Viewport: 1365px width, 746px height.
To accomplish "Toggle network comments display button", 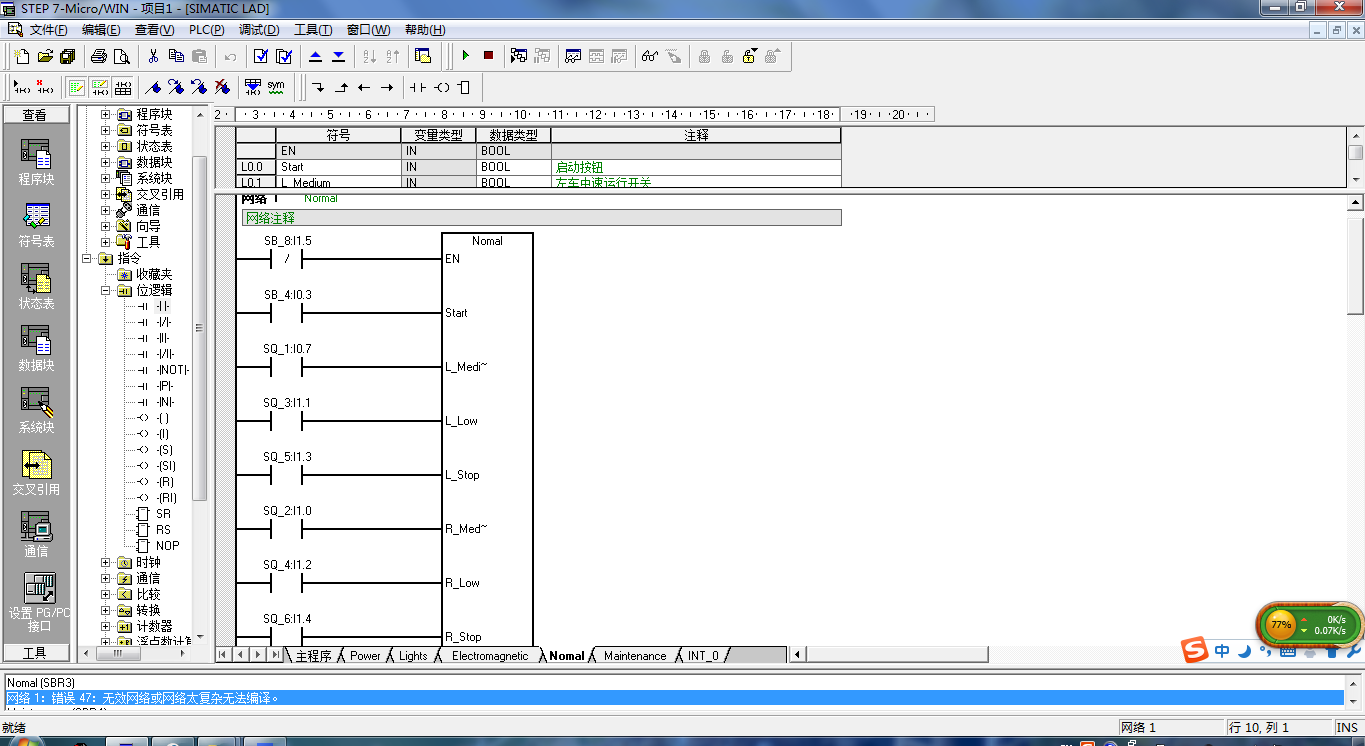I will point(99,87).
